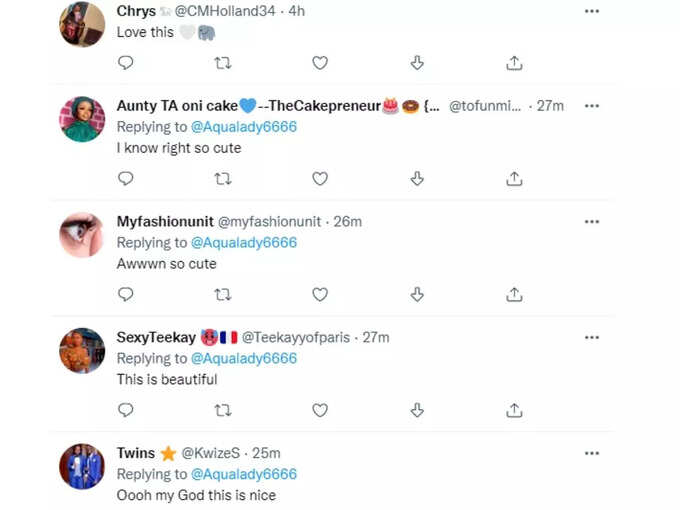The image size is (680, 510).
Task: Like the Myfashionunit "Awwwn so cute" tweet
Action: click(320, 294)
